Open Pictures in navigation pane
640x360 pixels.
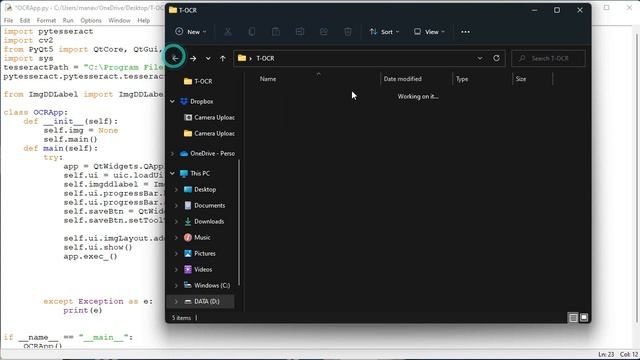pyautogui.click(x=200, y=253)
